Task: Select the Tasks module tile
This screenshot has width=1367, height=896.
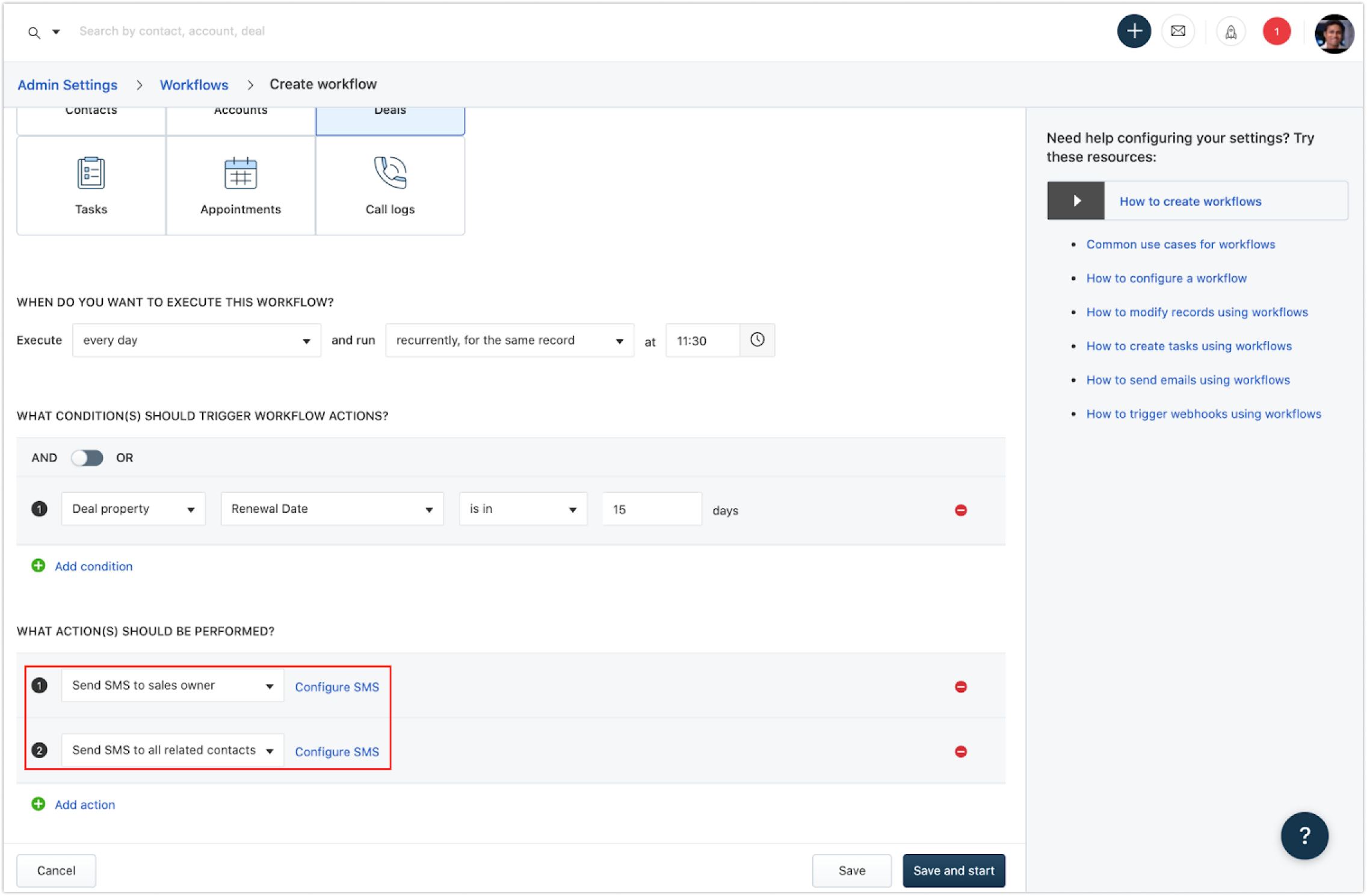Action: pos(91,185)
